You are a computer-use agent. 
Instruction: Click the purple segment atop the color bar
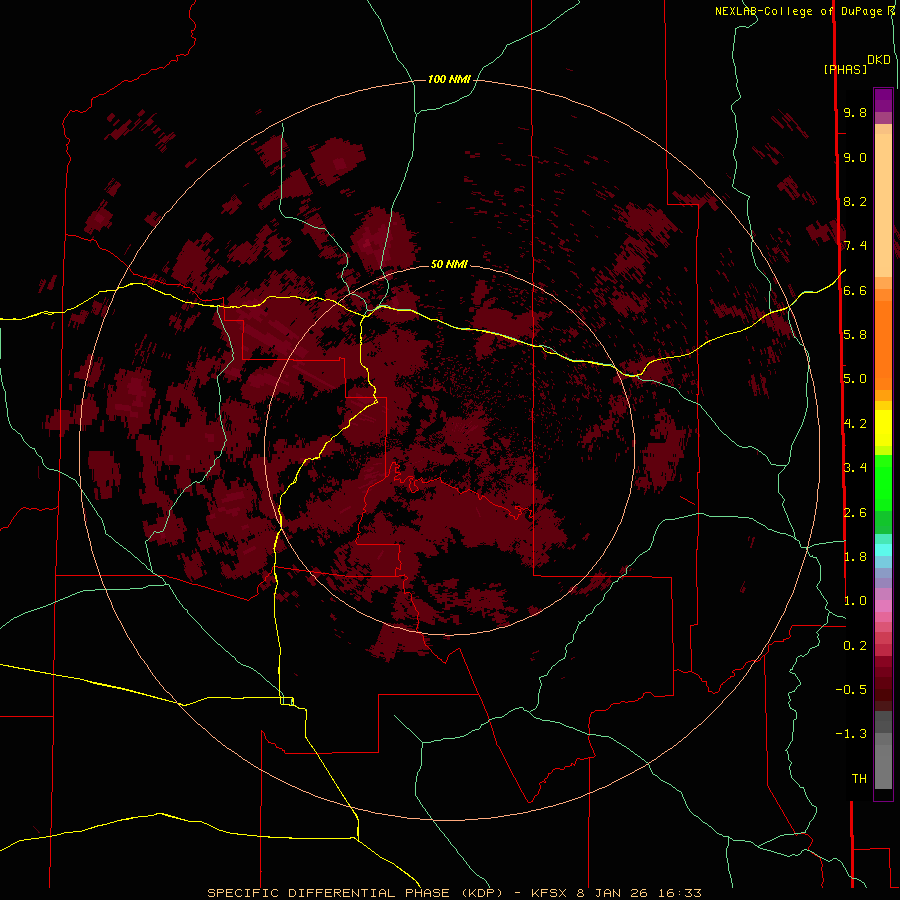pyautogui.click(x=883, y=100)
